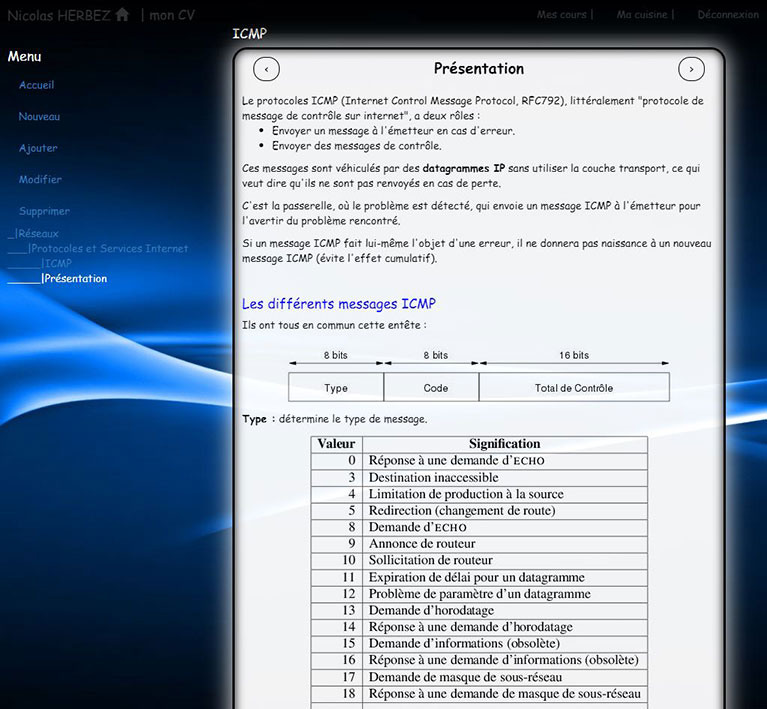The height and width of the screenshot is (709, 767).
Task: Click row Problème de paramètre d'un datagramme
Action: point(479,594)
